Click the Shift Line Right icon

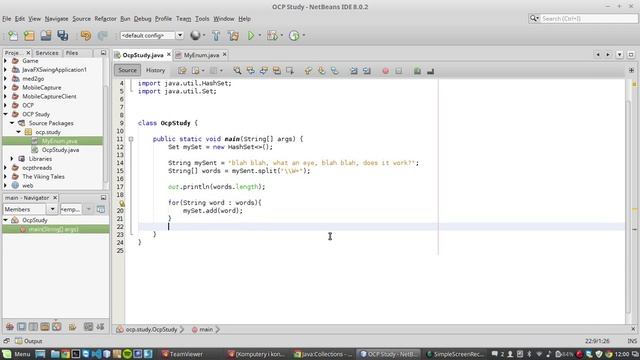pos(367,71)
